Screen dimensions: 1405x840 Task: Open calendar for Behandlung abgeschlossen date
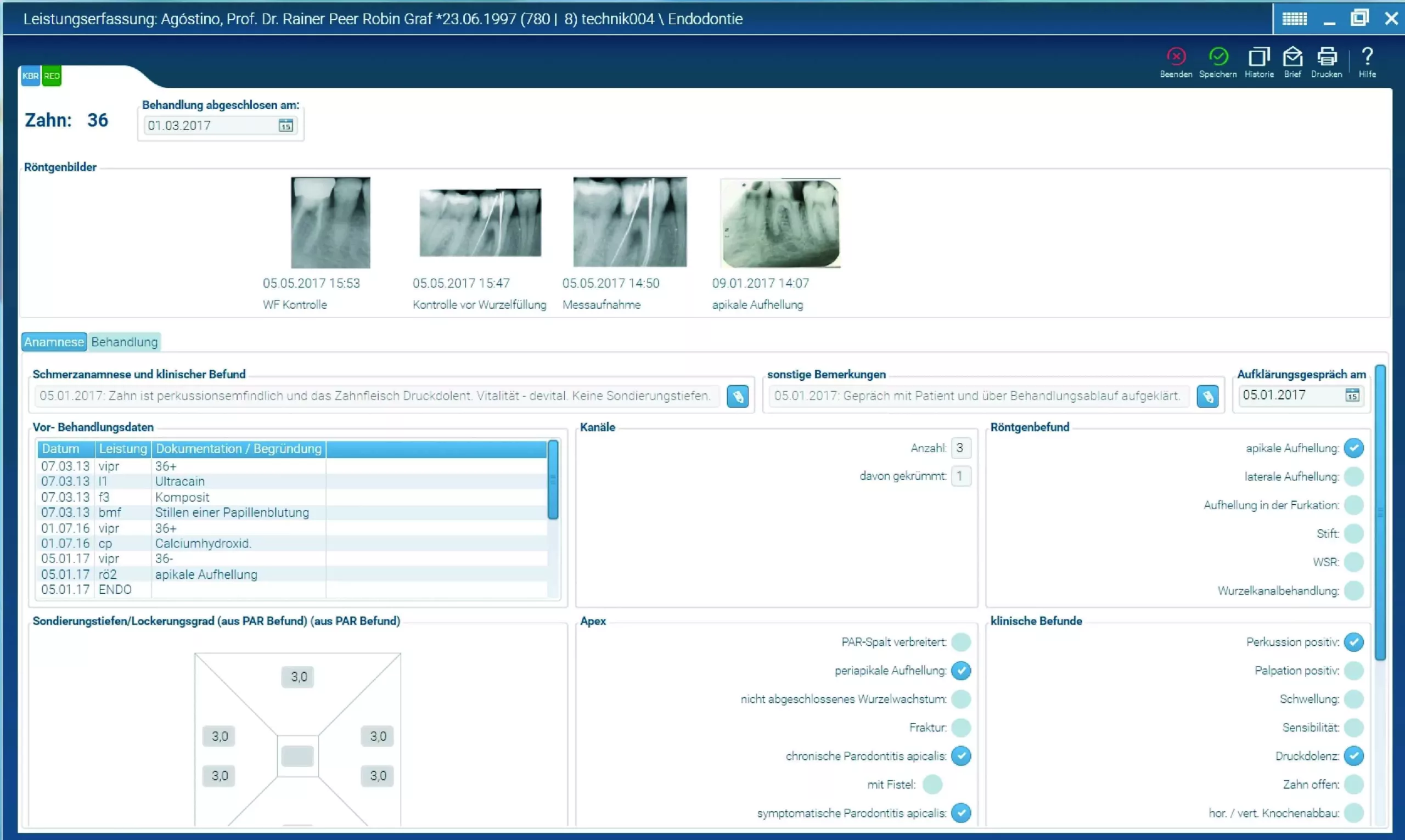(286, 126)
